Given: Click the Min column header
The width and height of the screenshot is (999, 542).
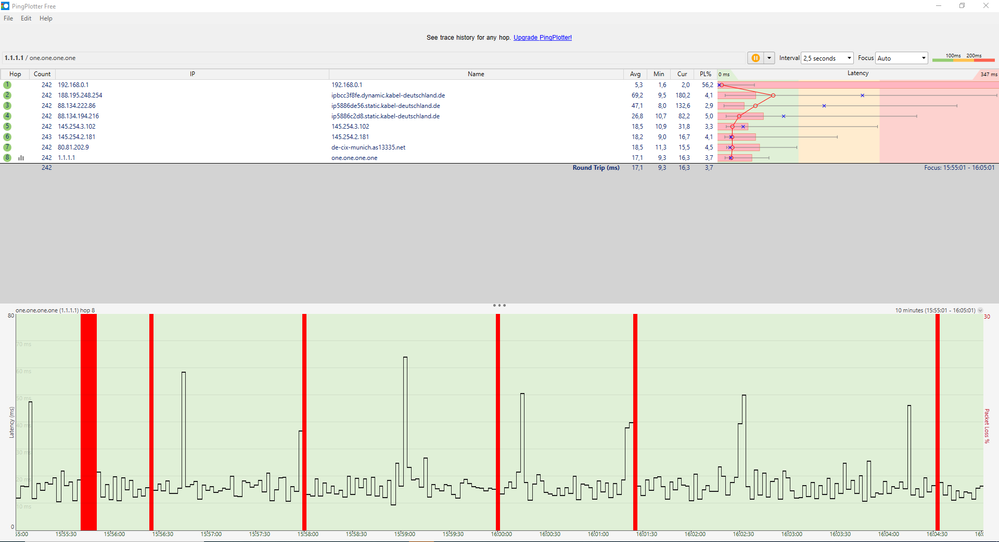Looking at the screenshot, I should 658,74.
